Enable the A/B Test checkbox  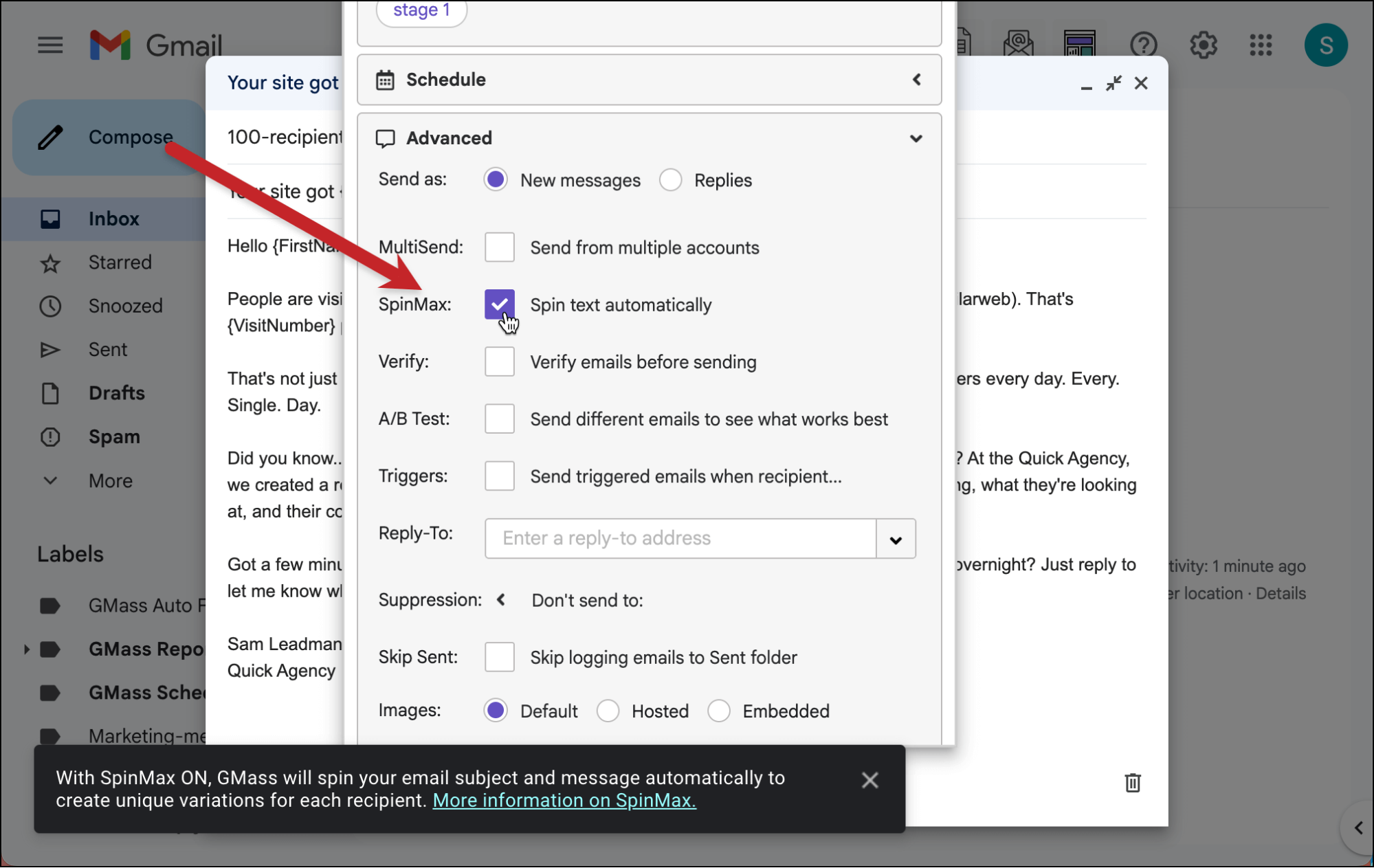[x=499, y=419]
